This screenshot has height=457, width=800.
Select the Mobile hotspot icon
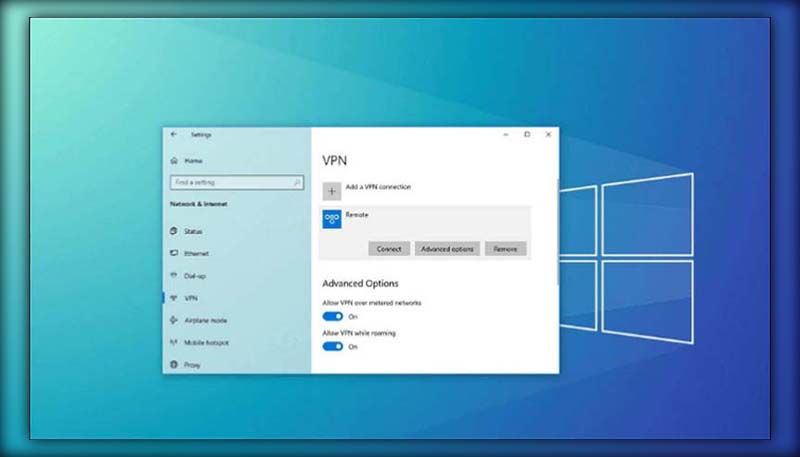[174, 342]
